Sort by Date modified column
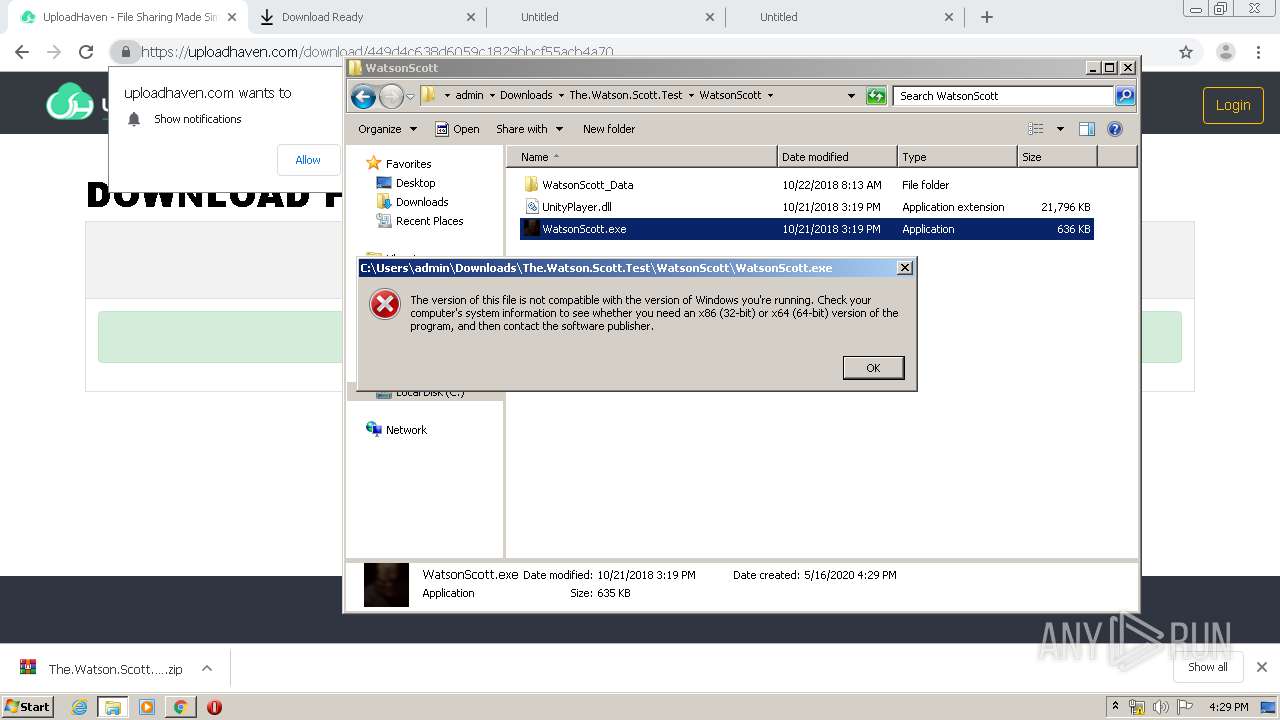 pyautogui.click(x=837, y=157)
